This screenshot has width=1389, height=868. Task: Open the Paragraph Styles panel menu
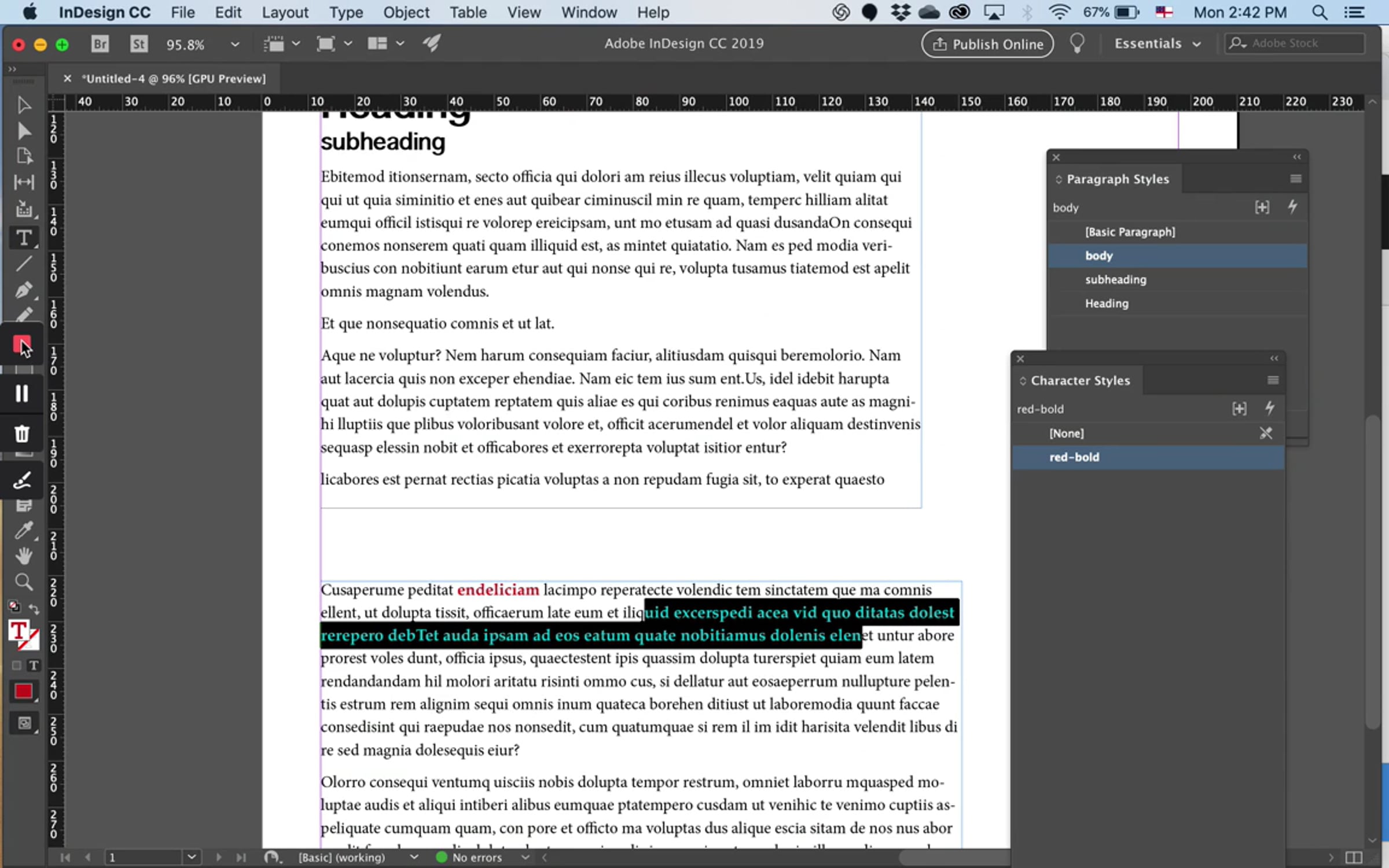pos(1296,179)
